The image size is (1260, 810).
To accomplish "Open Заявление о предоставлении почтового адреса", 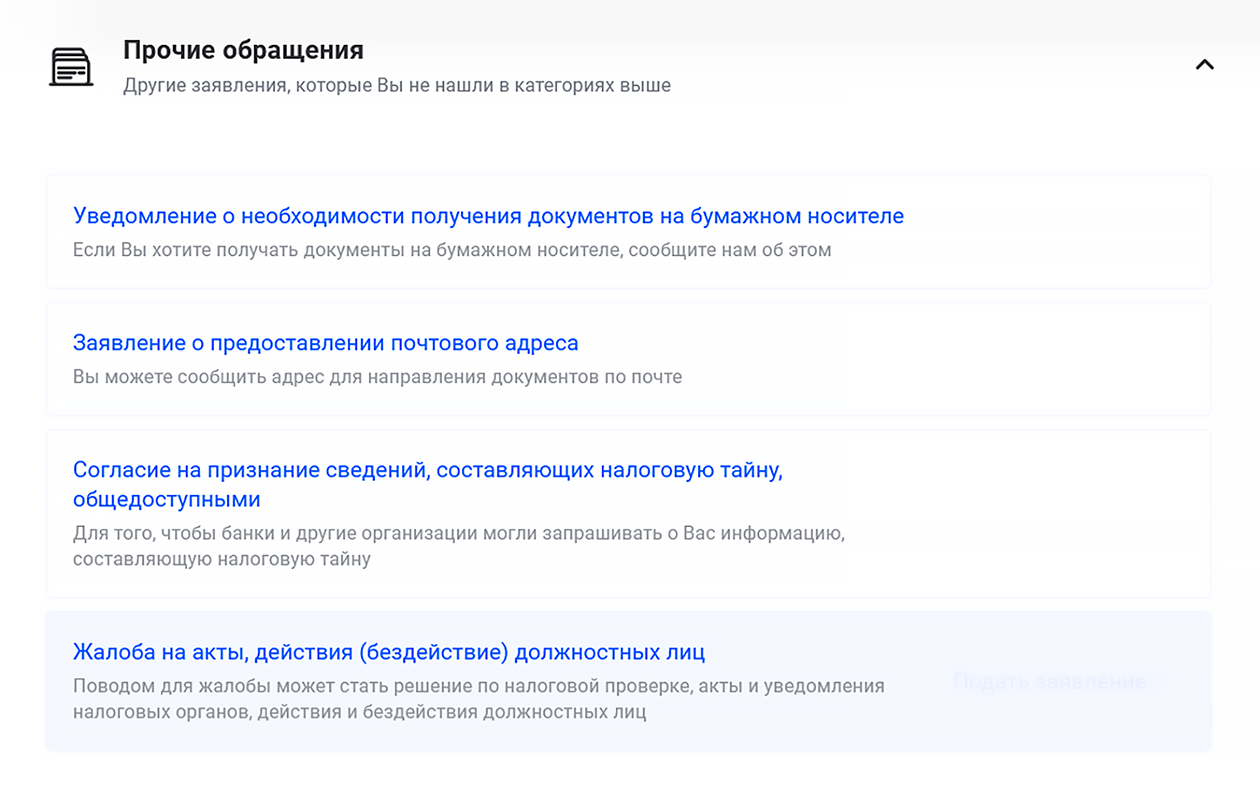I will tap(326, 343).
